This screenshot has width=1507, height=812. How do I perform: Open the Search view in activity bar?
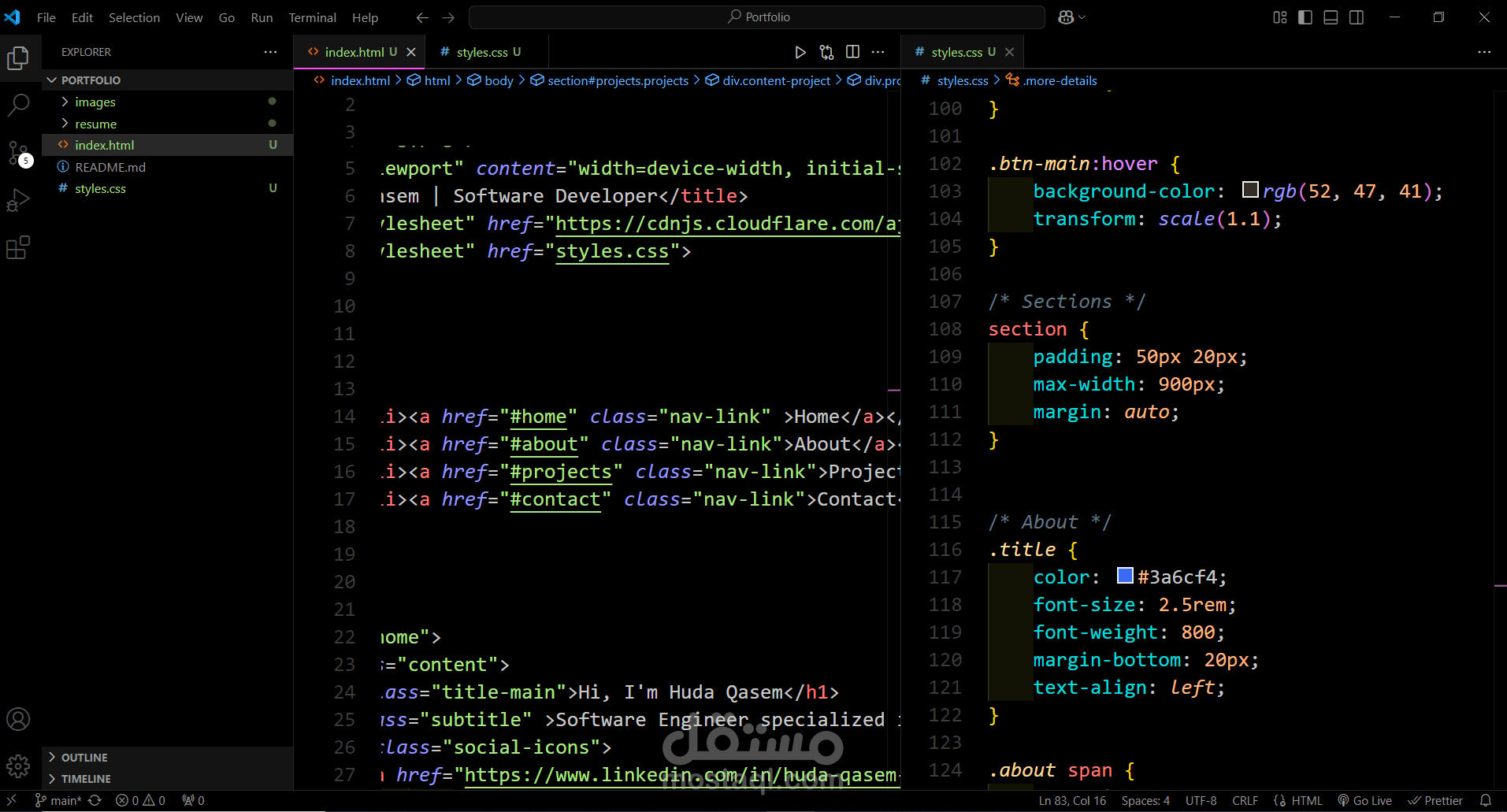pos(18,105)
